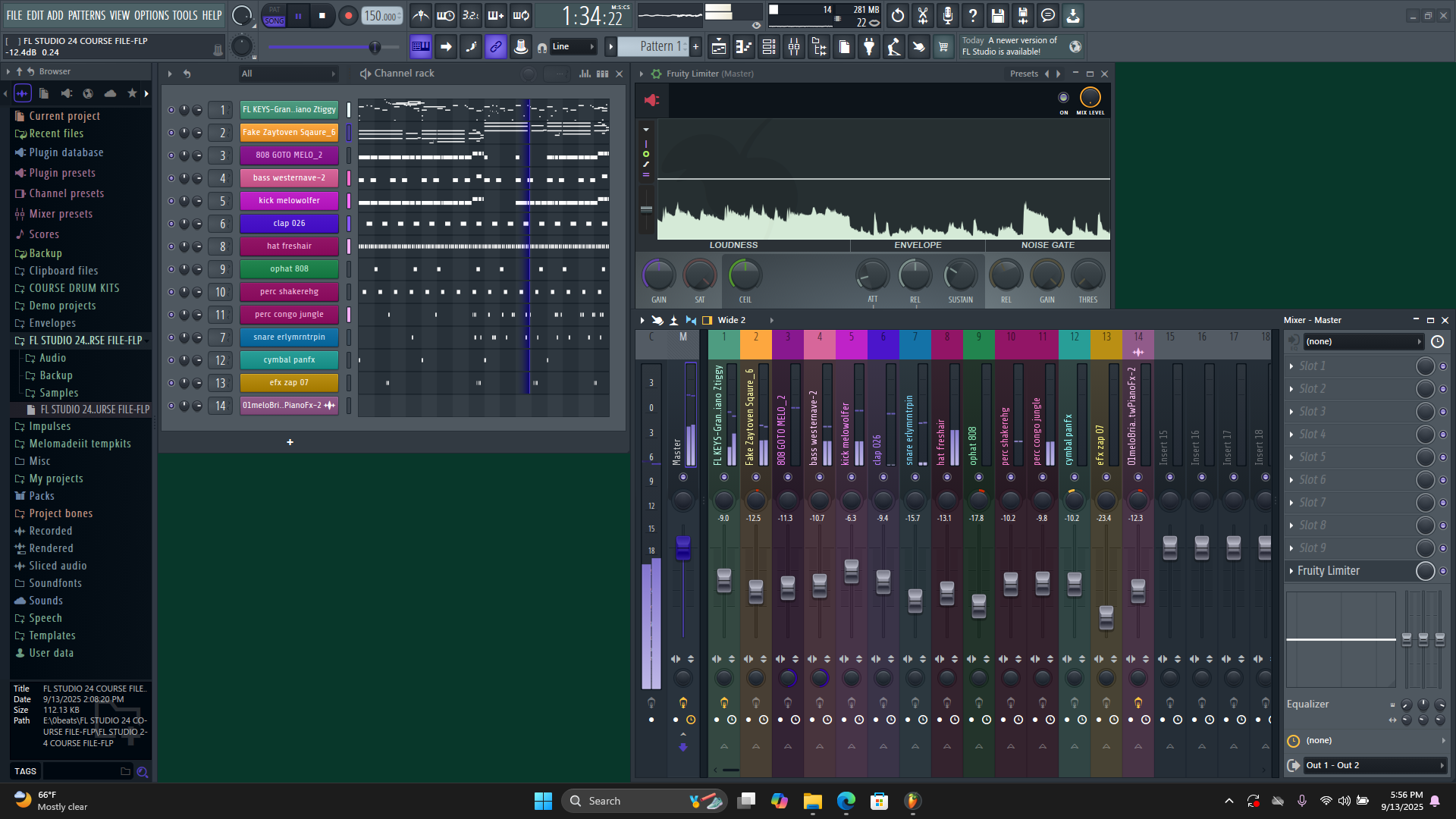
Task: Open the OPTIONS menu
Action: pos(151,15)
